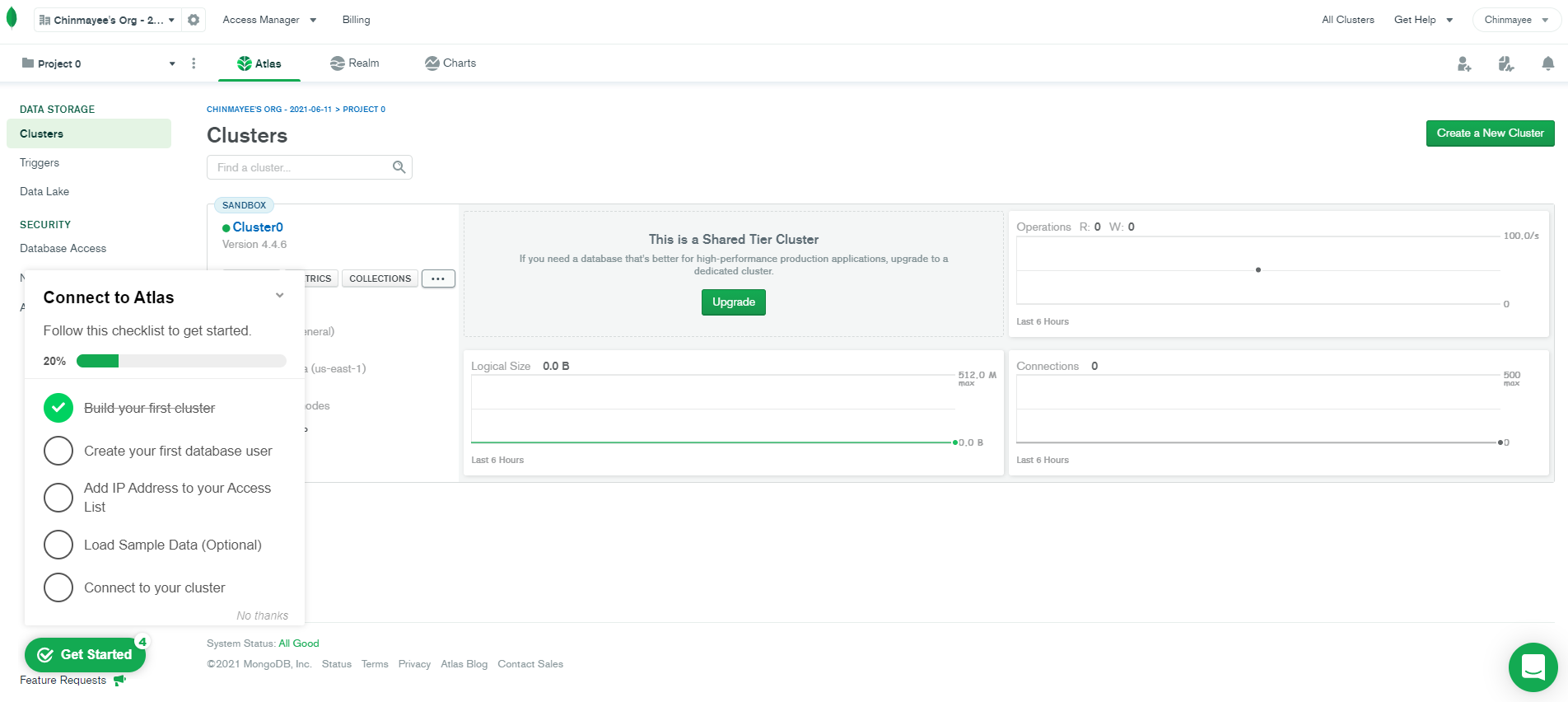
Task: Open the Terms footer link
Action: [x=375, y=664]
